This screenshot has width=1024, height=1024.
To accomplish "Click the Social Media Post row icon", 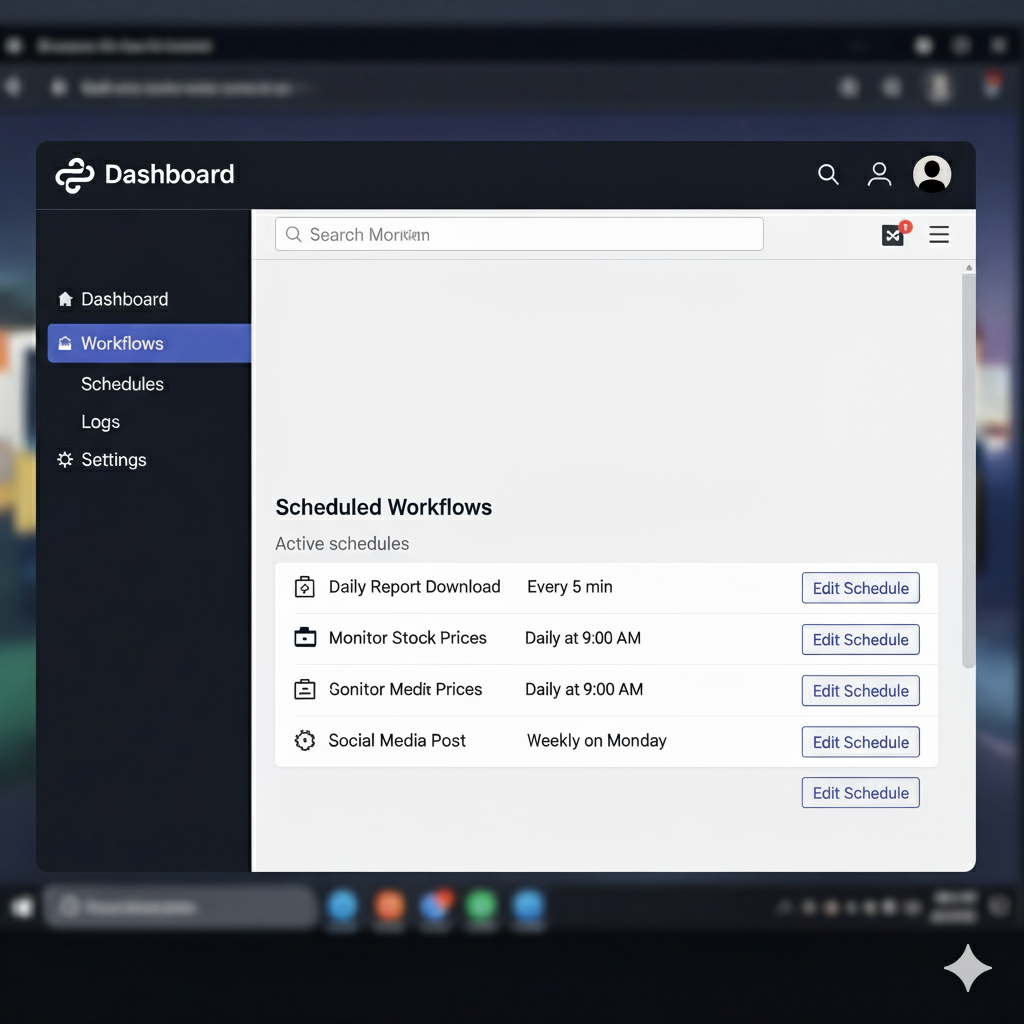I will [305, 741].
